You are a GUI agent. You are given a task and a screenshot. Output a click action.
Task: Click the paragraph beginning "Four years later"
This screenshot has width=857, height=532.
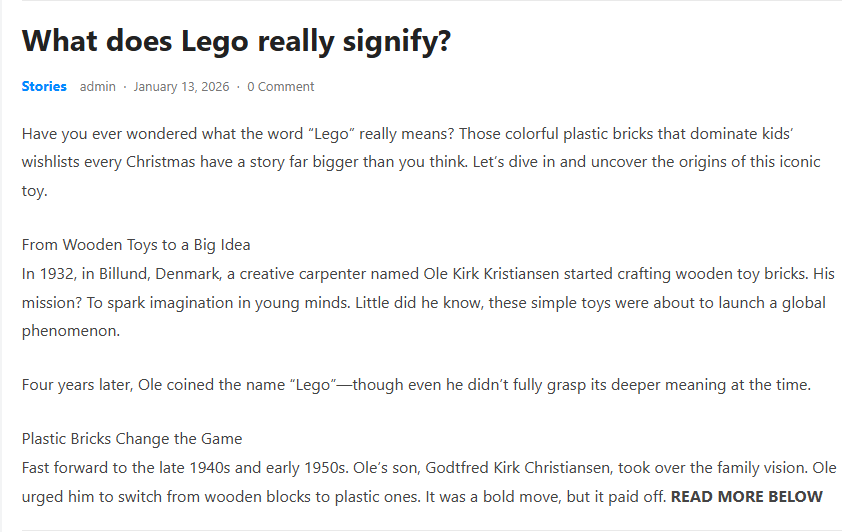pos(415,385)
